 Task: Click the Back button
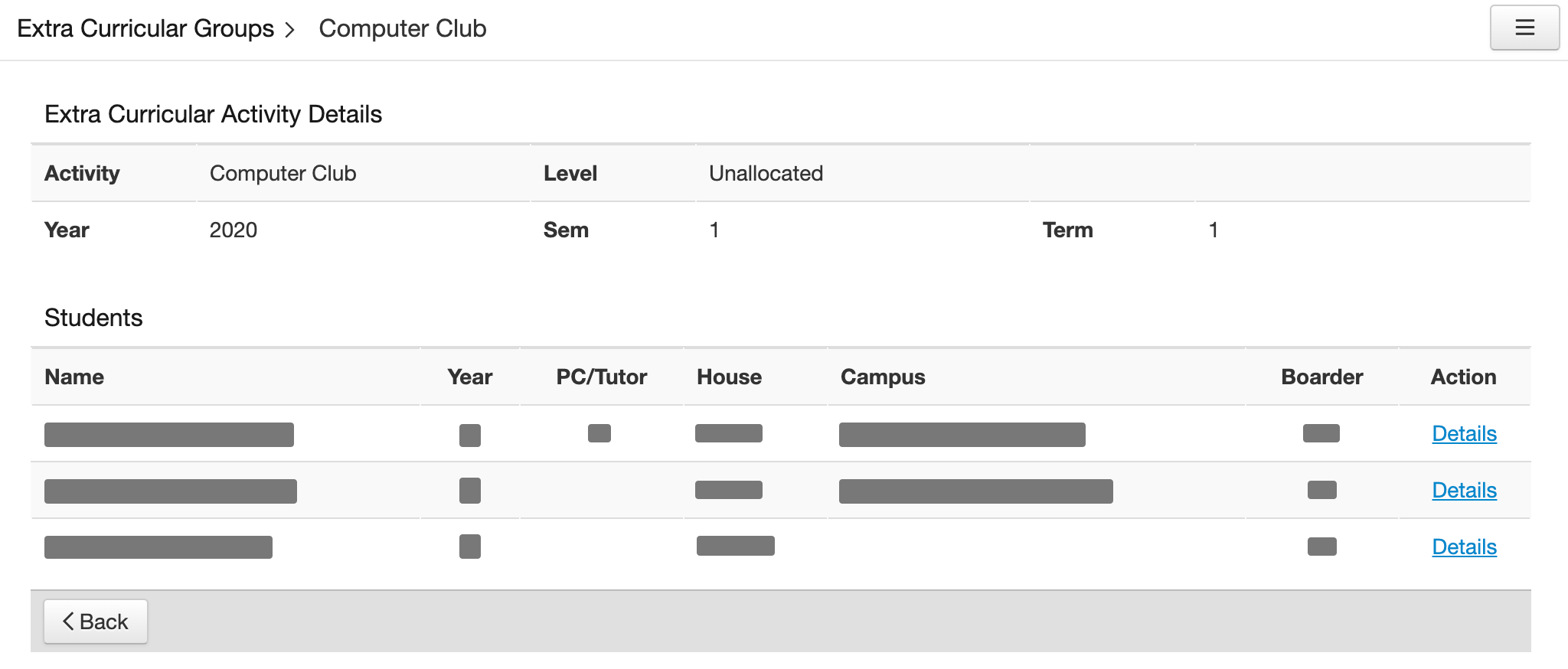(x=96, y=622)
